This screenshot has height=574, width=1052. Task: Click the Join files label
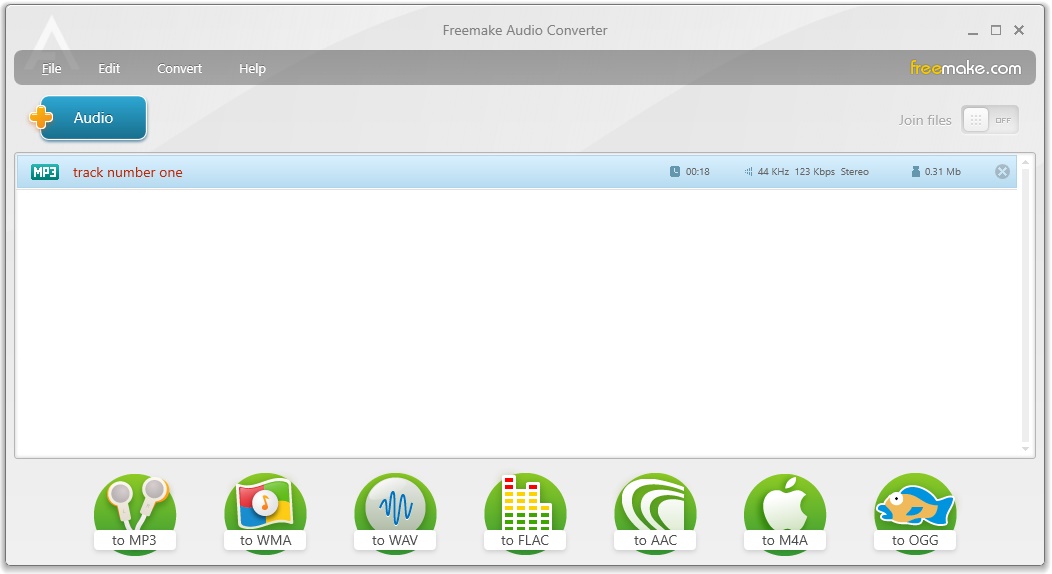(925, 120)
